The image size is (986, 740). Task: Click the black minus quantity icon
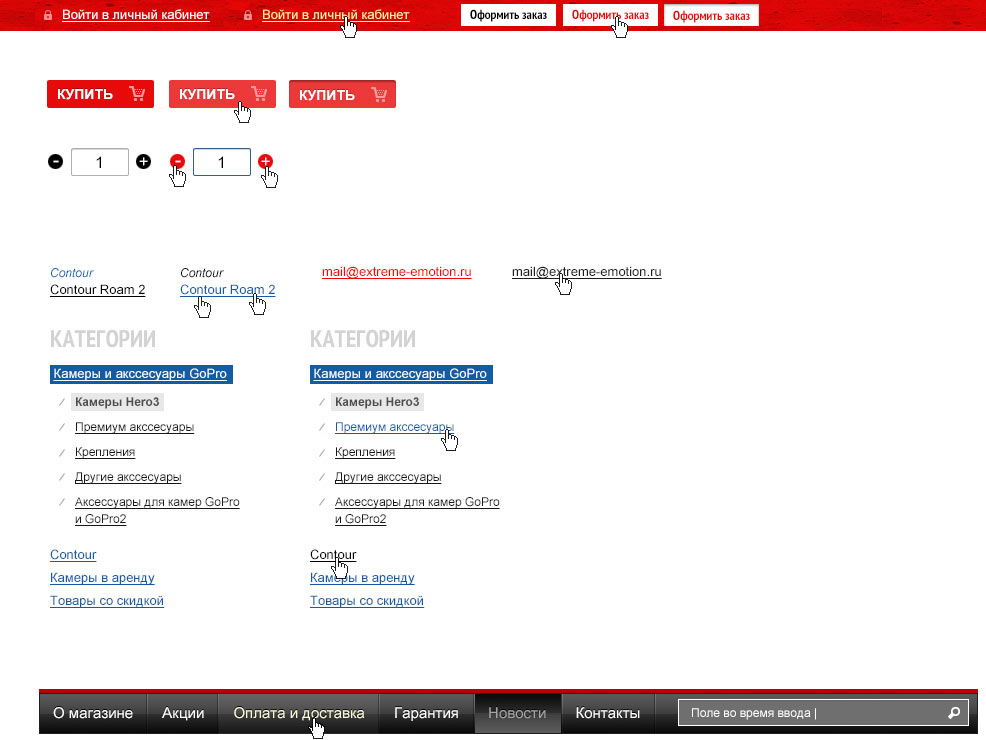click(56, 161)
